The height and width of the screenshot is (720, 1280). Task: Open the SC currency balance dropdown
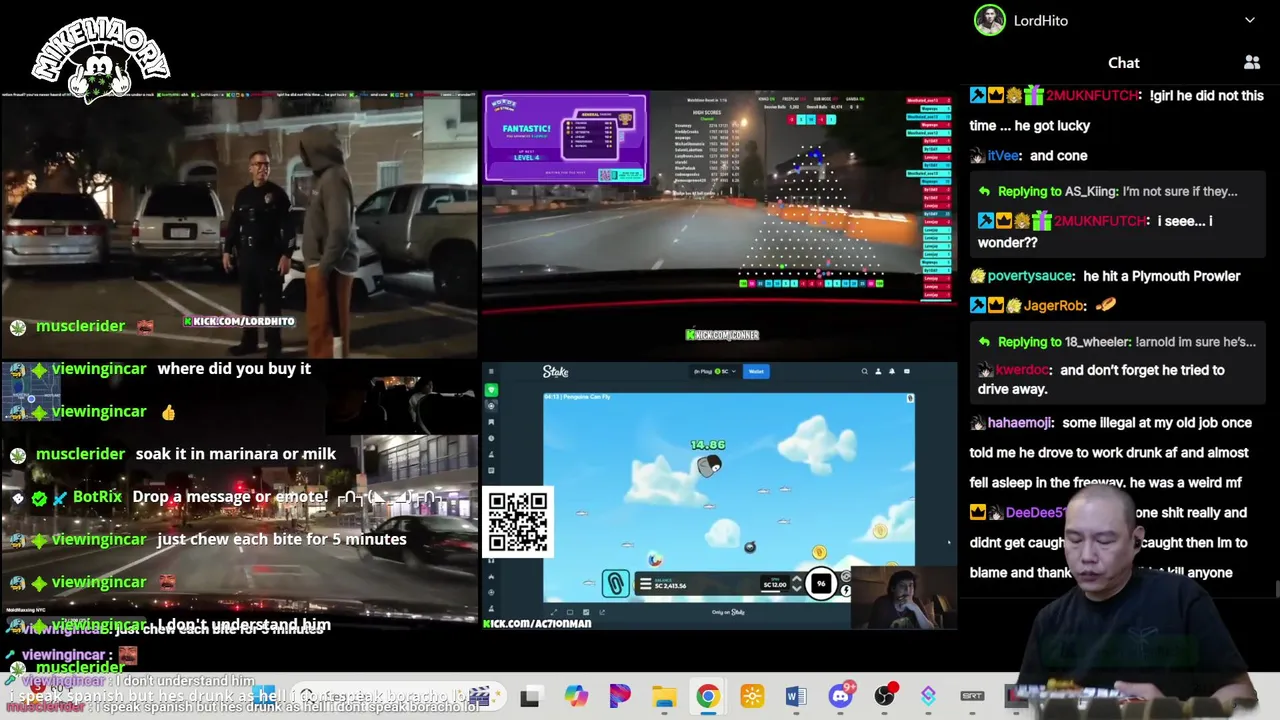click(715, 371)
